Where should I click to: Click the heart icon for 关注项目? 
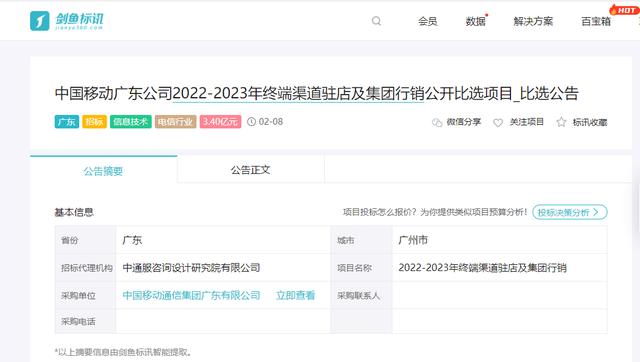pos(498,122)
